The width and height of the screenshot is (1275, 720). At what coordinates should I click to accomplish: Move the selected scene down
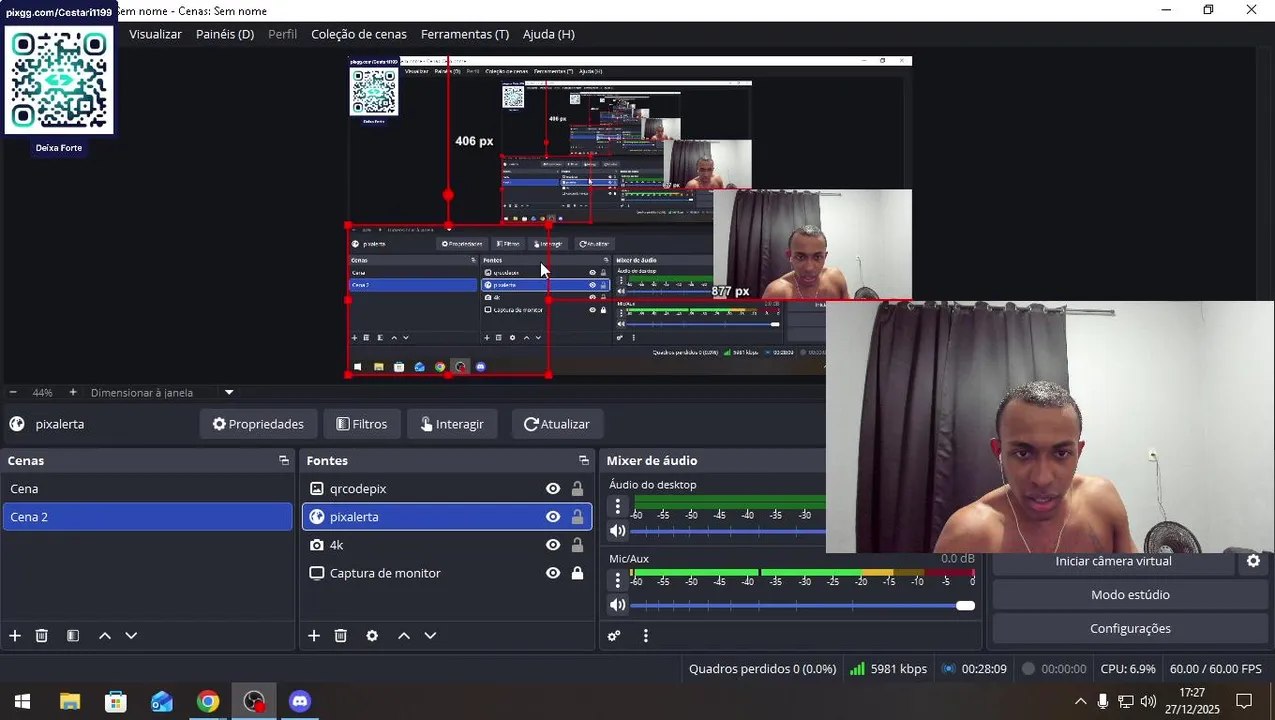click(131, 636)
